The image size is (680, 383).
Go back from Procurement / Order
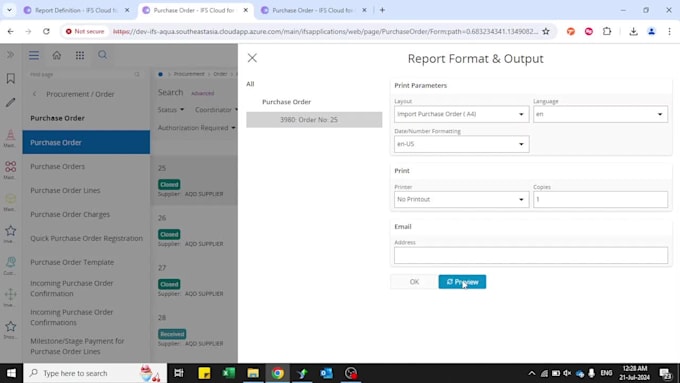click(35, 94)
